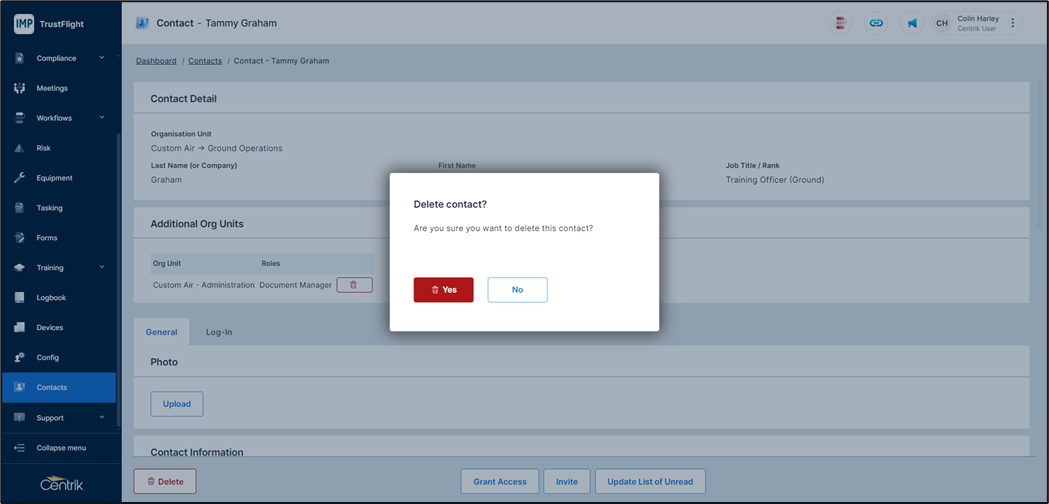Click the contact page icon beside title
1049x504 pixels.
click(x=142, y=23)
